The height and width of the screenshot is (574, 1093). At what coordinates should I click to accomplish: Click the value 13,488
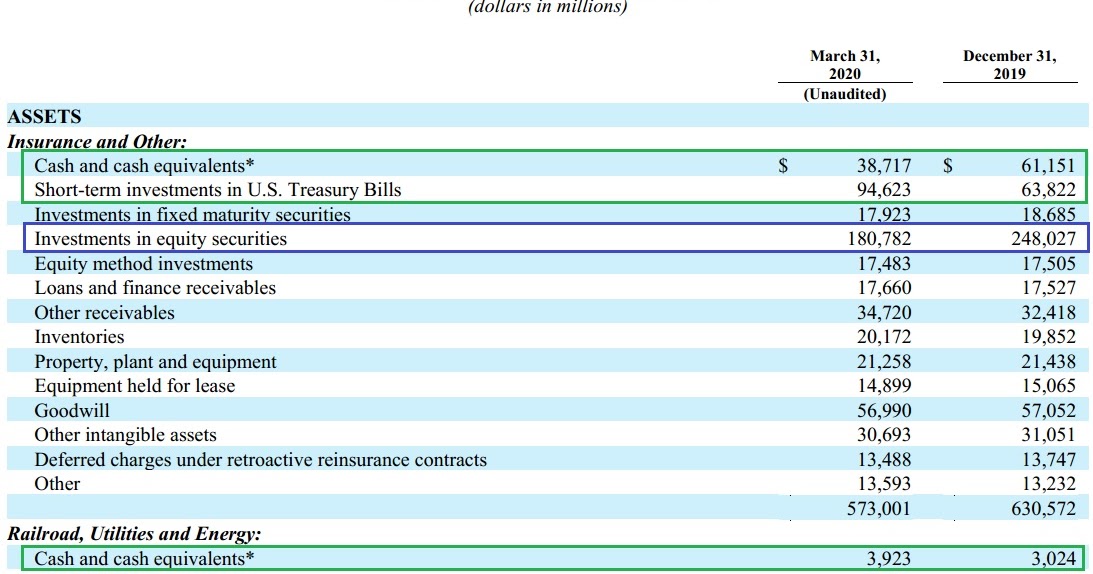(884, 460)
